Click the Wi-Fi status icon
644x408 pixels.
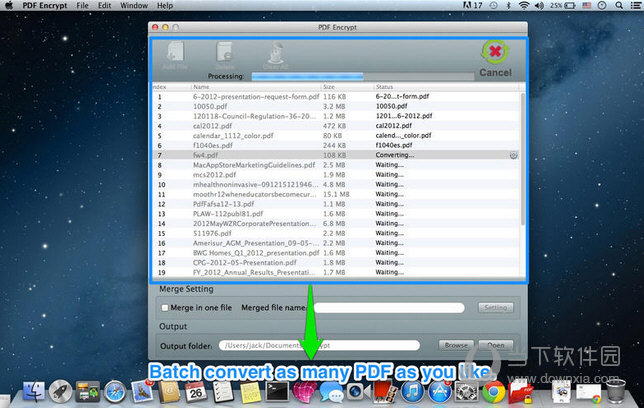click(x=523, y=5)
